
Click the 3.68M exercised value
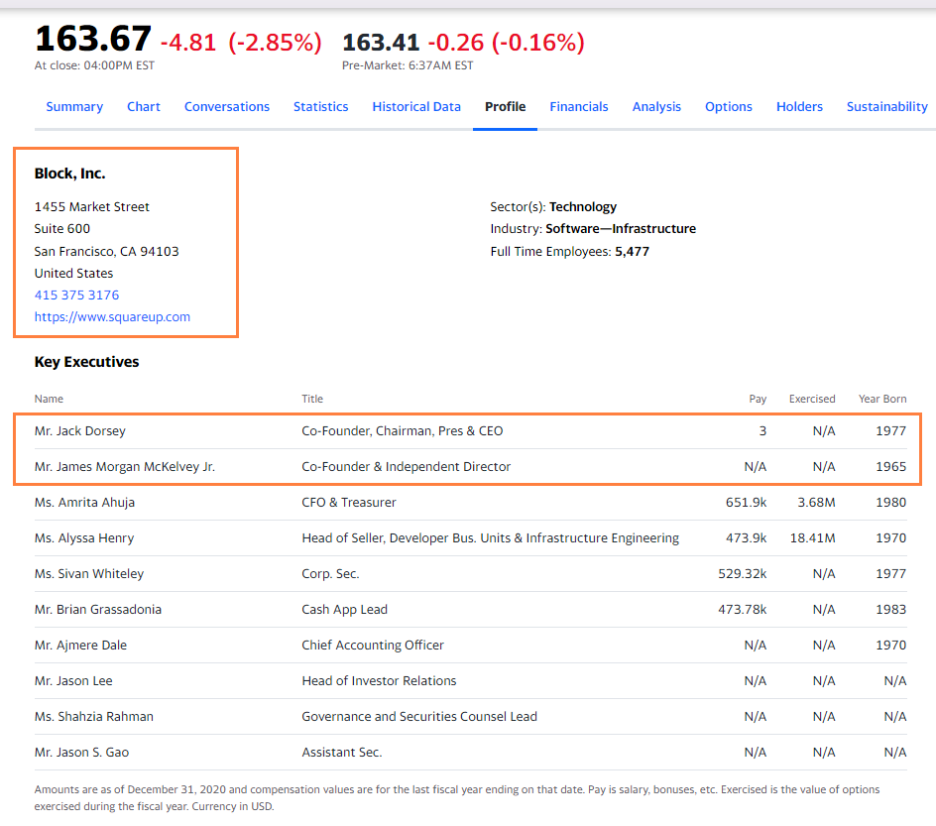pyautogui.click(x=816, y=503)
